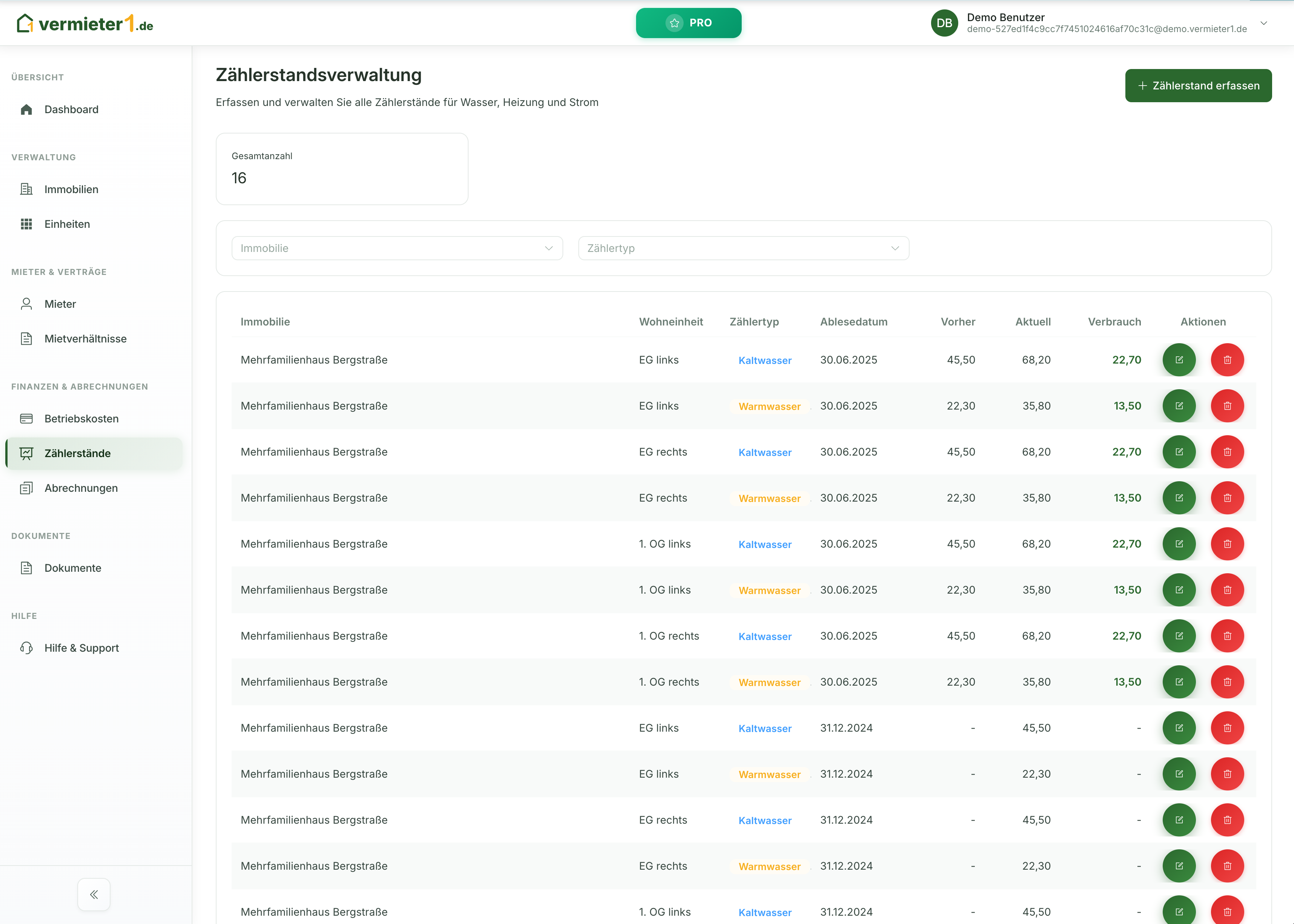Click the Verbrauch column header
1294x924 pixels.
pyautogui.click(x=1114, y=321)
